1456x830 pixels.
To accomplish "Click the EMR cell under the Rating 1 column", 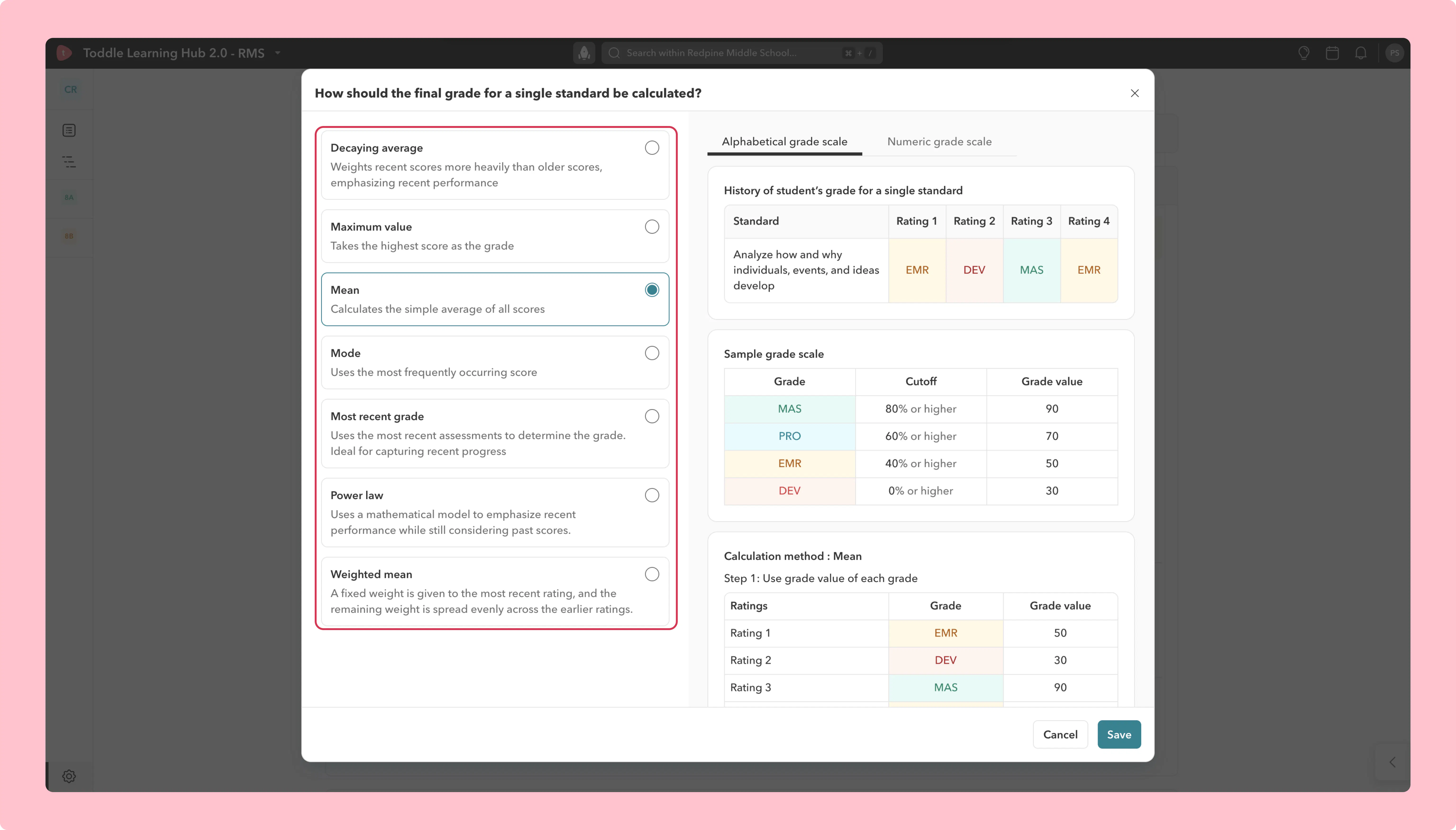I will 917,270.
